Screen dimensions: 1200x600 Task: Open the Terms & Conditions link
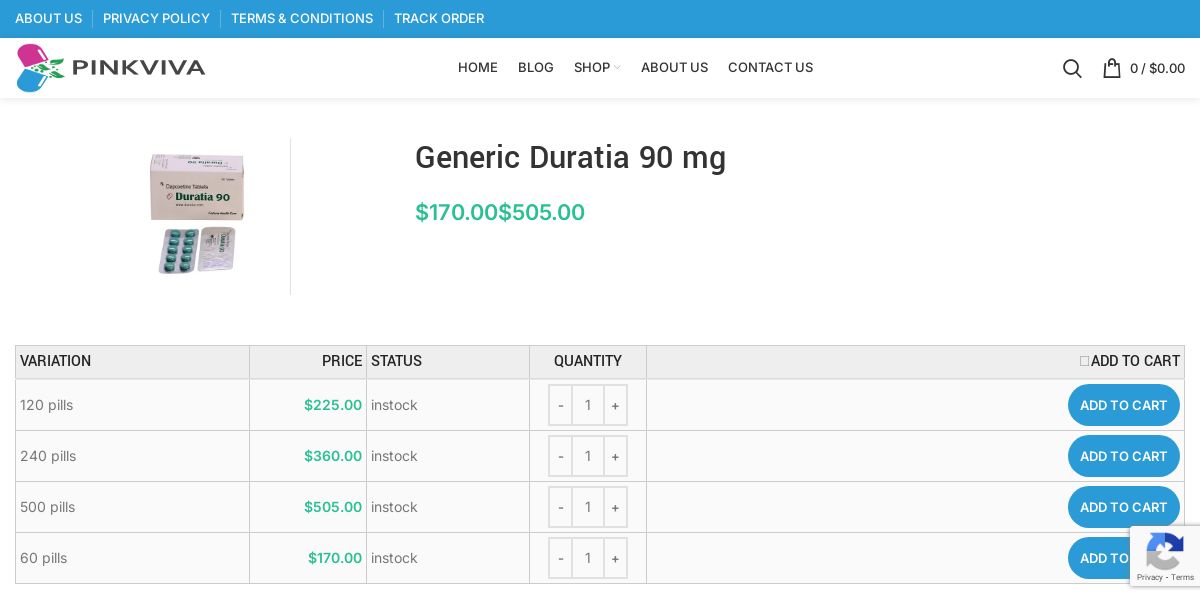coord(302,18)
